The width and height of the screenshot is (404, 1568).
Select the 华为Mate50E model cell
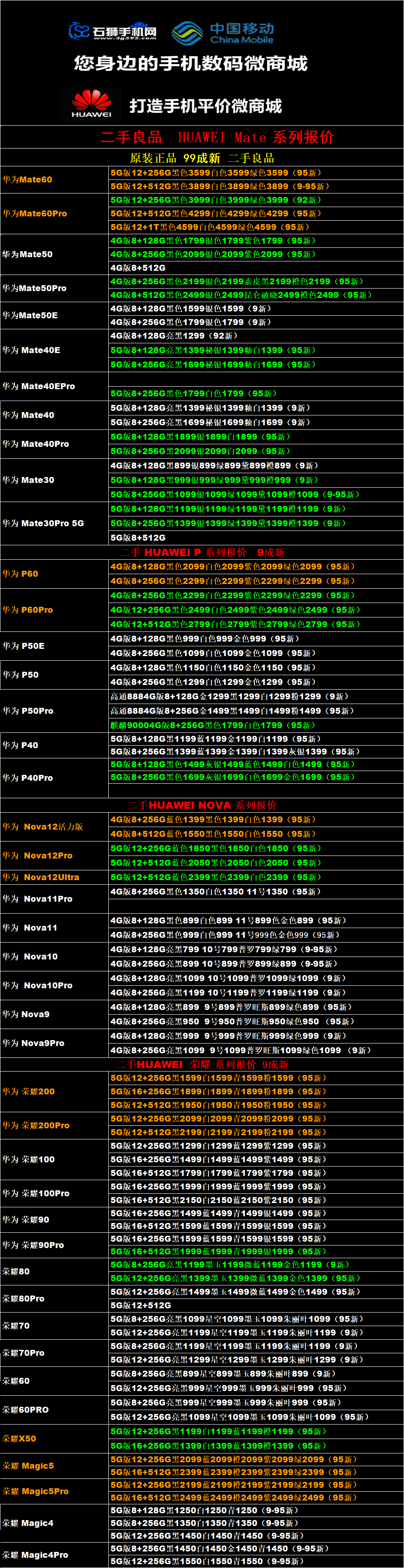coord(54,315)
